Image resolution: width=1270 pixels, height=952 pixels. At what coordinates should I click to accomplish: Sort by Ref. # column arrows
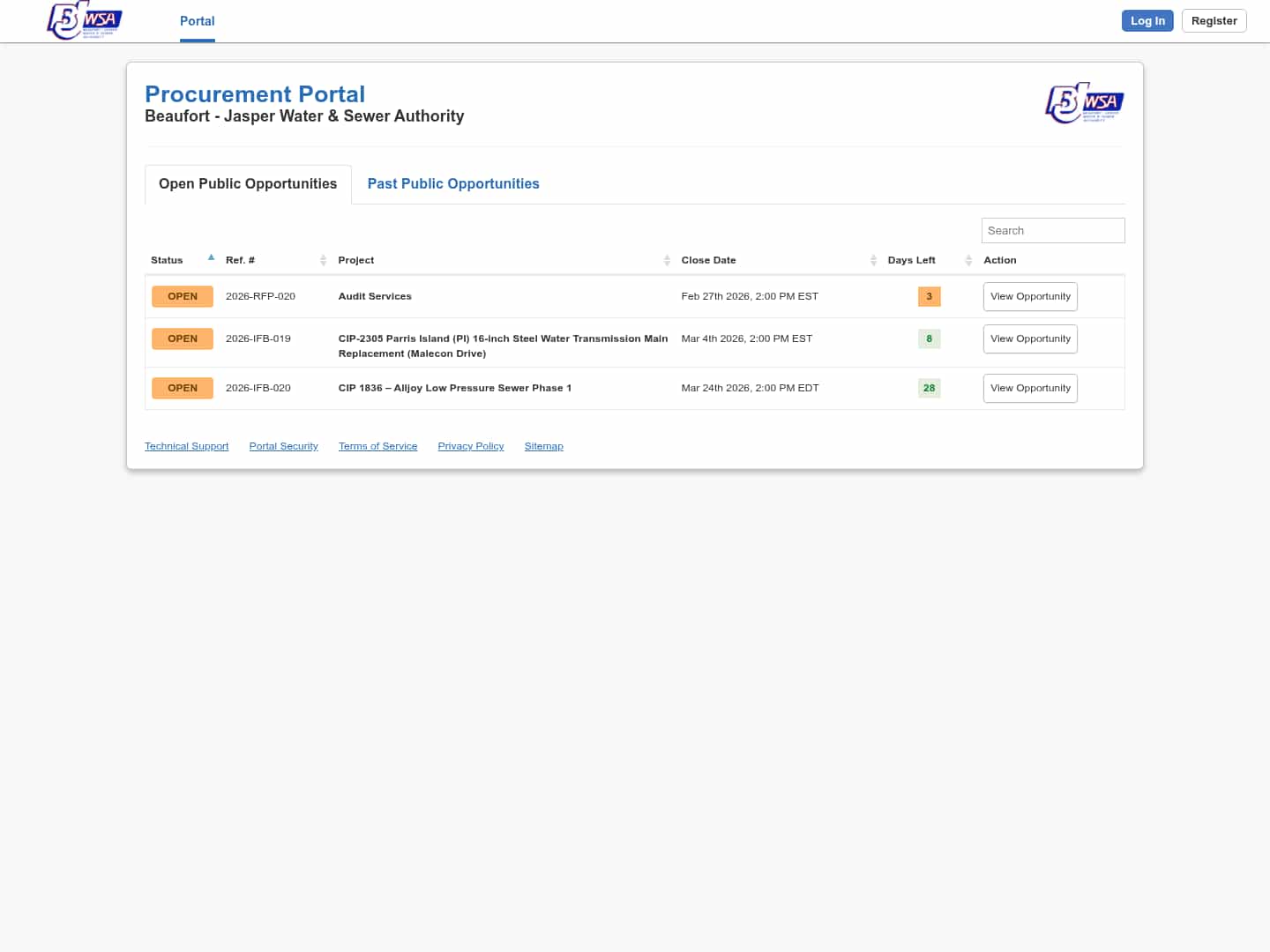coord(323,260)
